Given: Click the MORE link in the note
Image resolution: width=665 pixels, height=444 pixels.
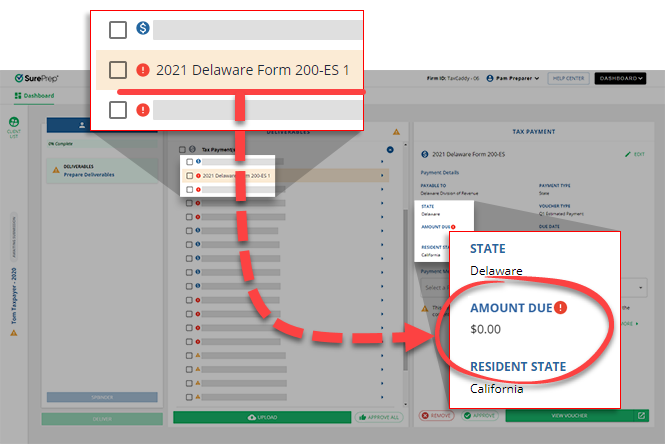Looking at the screenshot, I should point(629,324).
